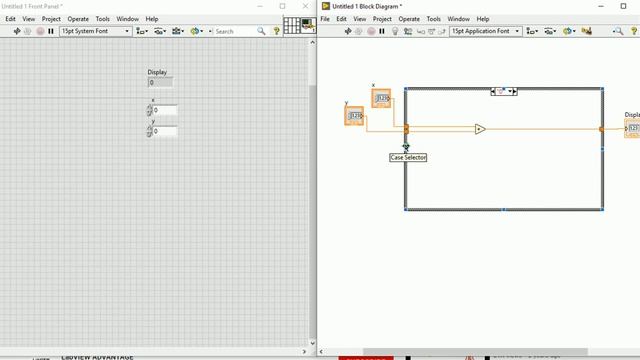Click Step Out button

pos(442,31)
